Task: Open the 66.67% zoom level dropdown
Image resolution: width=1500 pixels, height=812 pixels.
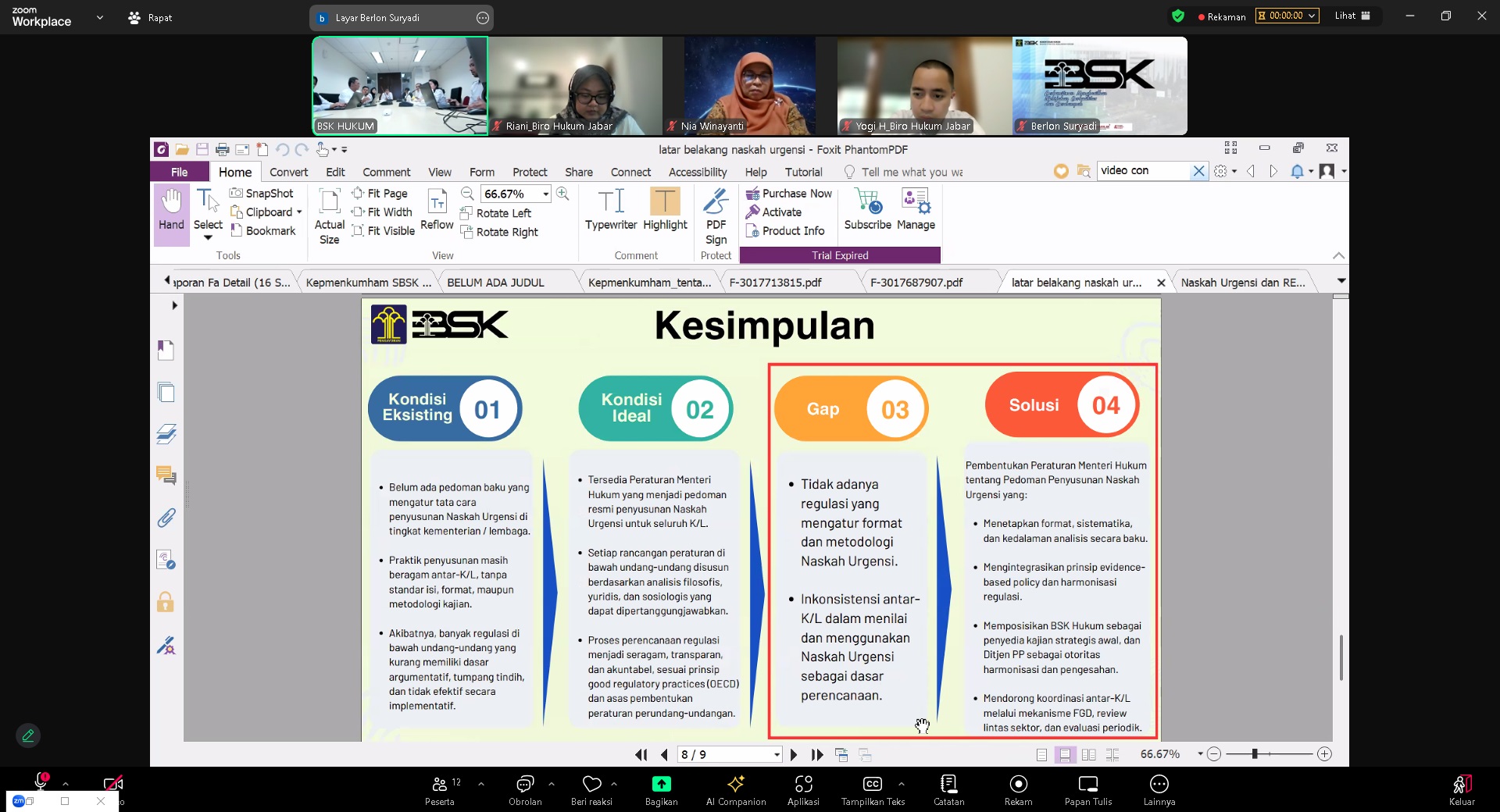Action: coord(545,194)
